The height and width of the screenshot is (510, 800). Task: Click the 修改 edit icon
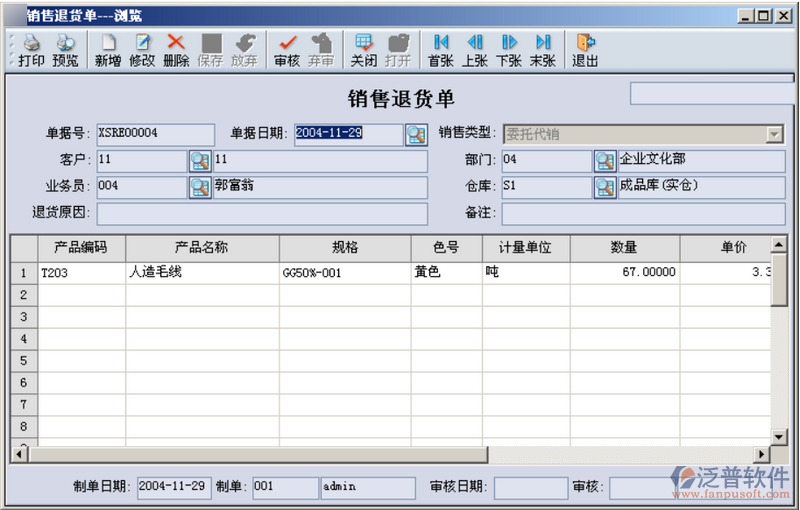[x=142, y=50]
